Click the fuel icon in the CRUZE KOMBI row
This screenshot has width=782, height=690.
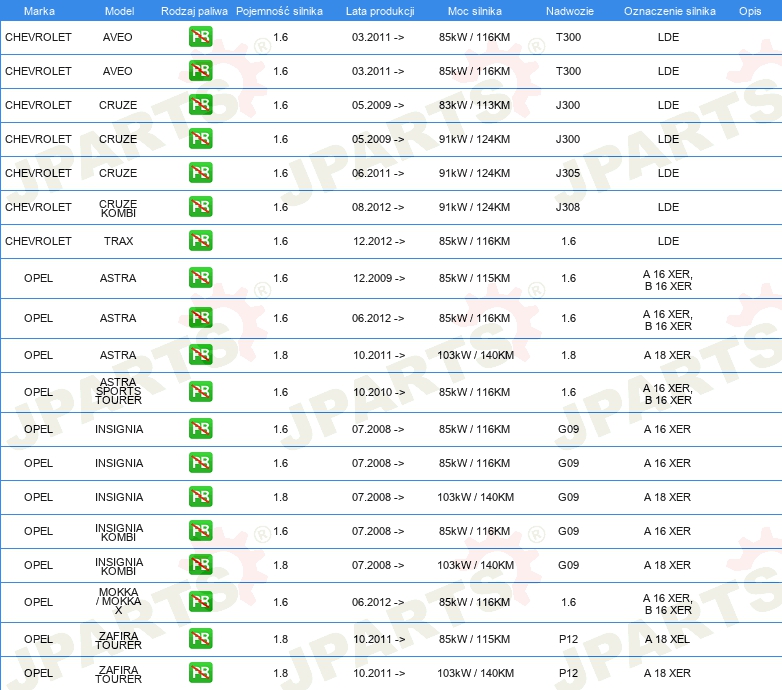click(200, 206)
